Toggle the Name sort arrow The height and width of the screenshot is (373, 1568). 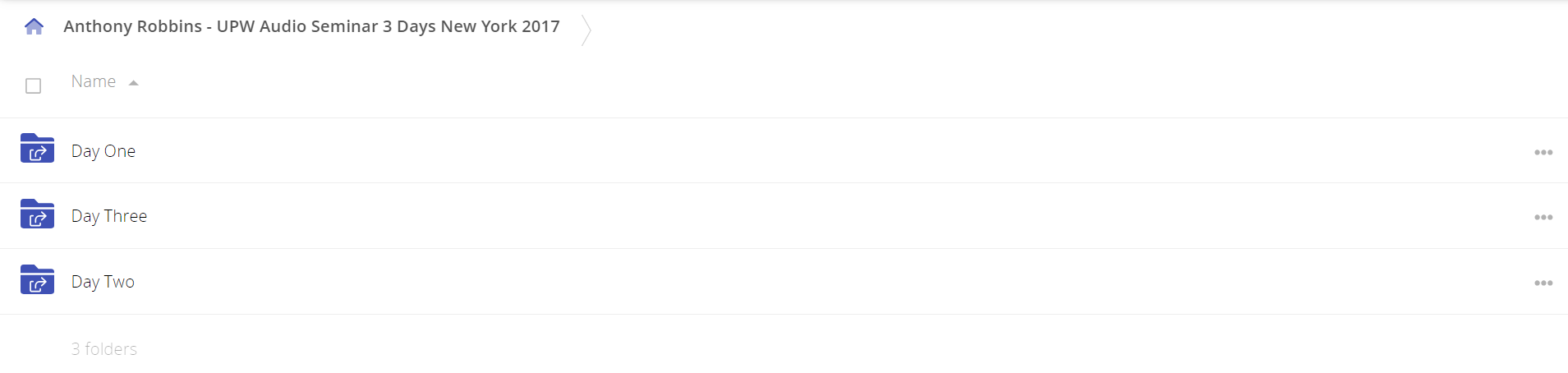pos(133,83)
